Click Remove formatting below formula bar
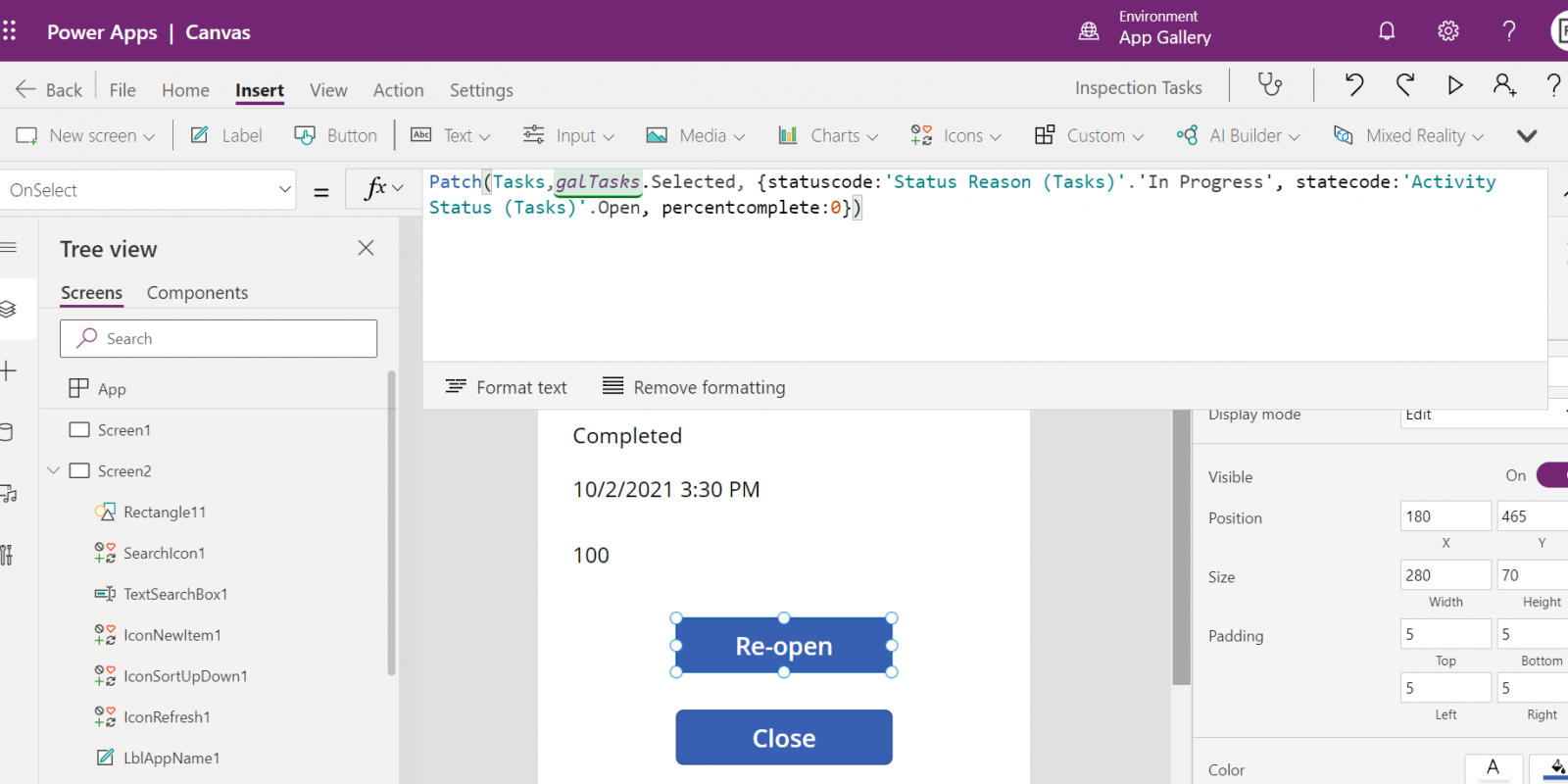 tap(694, 387)
